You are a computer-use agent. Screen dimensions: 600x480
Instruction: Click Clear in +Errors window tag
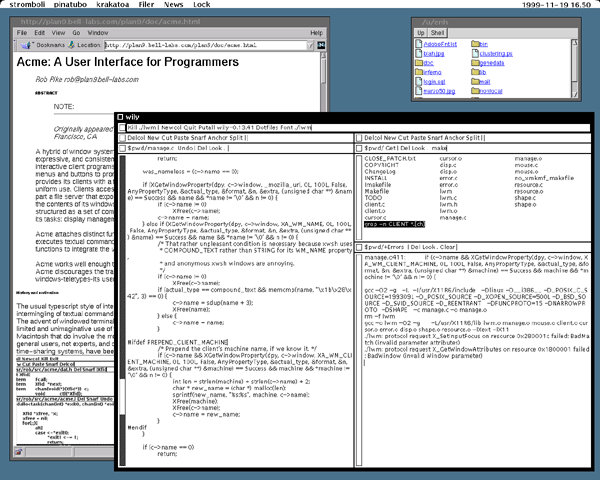coord(448,247)
